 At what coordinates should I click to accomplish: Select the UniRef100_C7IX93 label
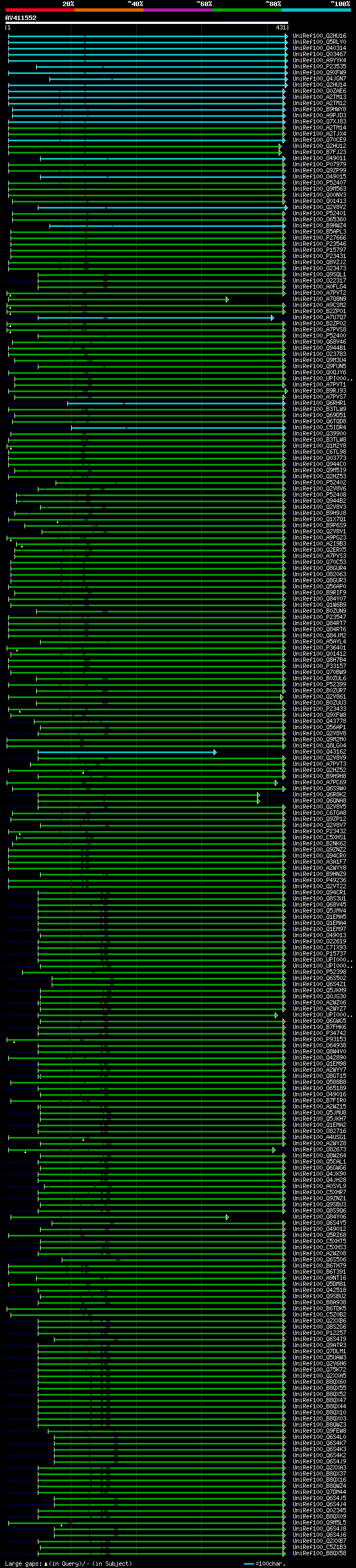coord(319,947)
